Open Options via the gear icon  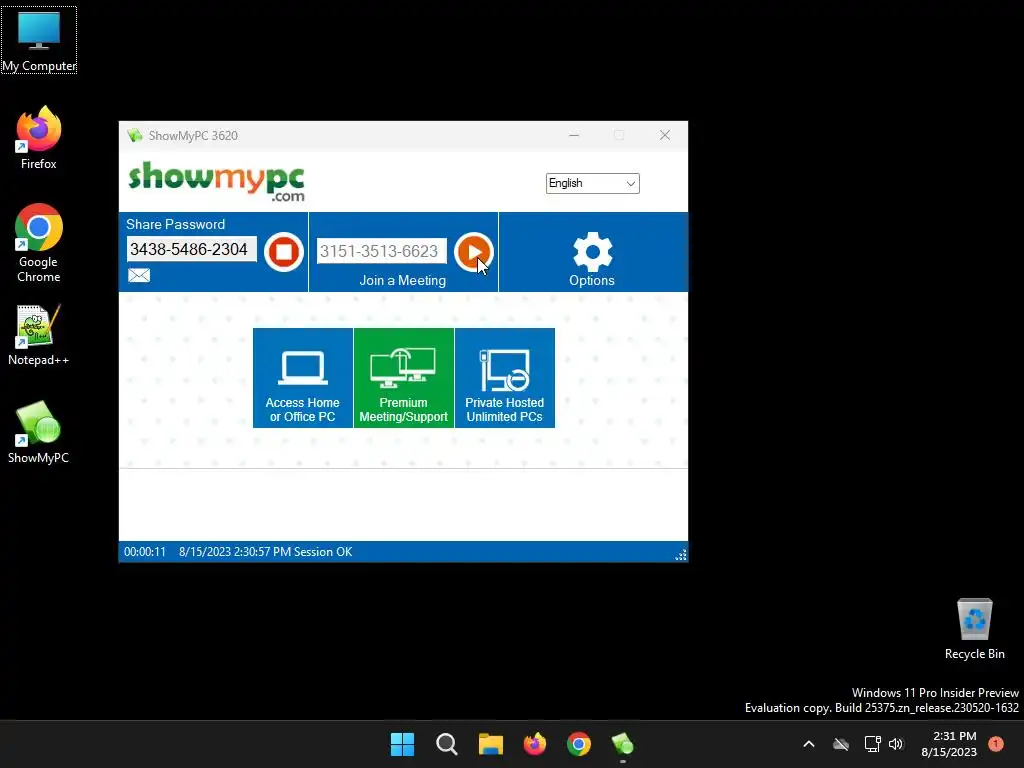coord(592,251)
